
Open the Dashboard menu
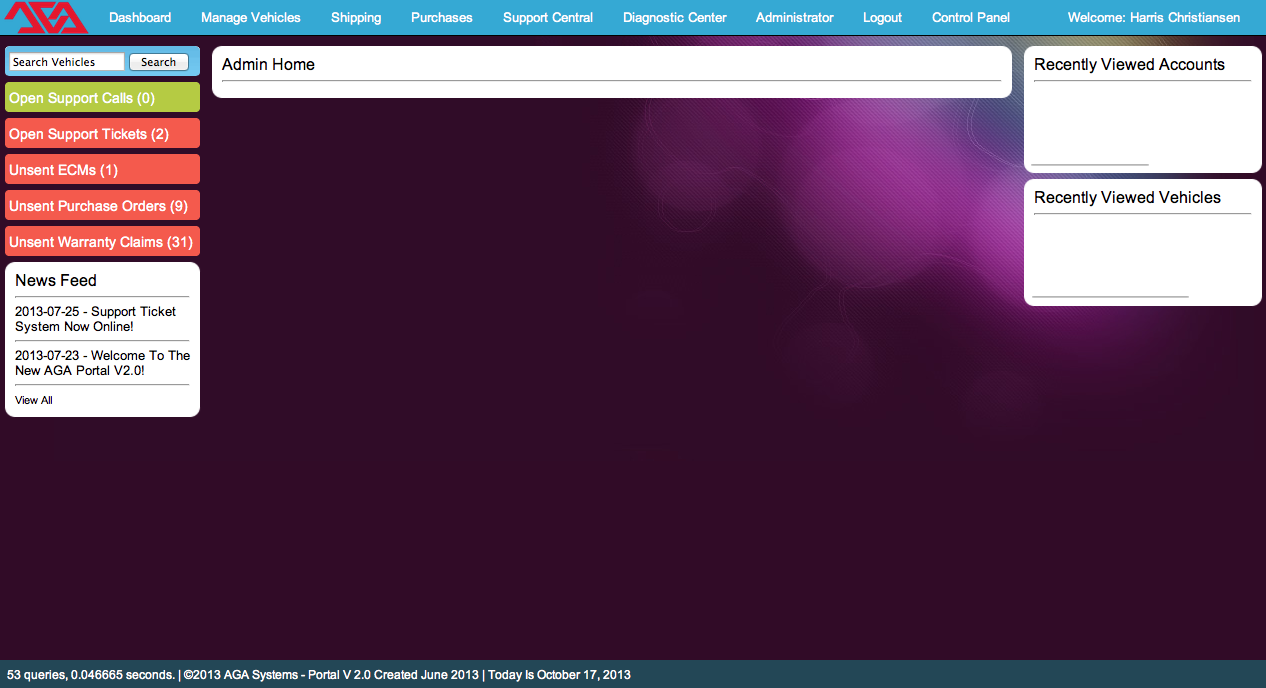tap(140, 18)
